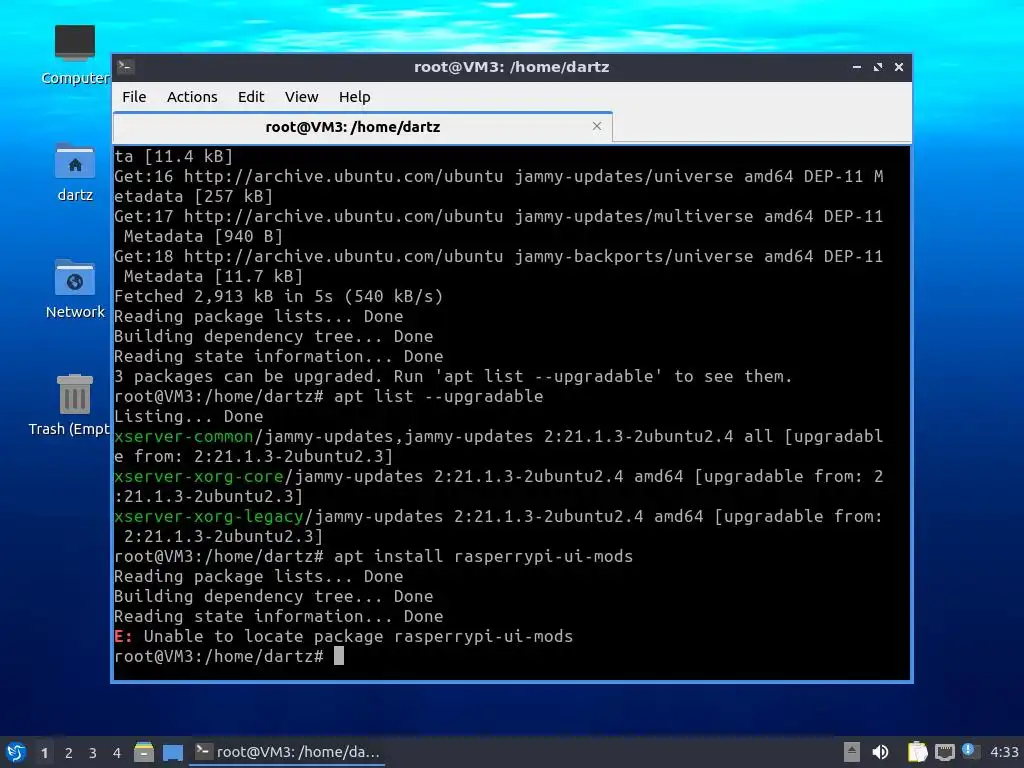Click the Get:18 jammy-backports/universe line

(x=498, y=257)
